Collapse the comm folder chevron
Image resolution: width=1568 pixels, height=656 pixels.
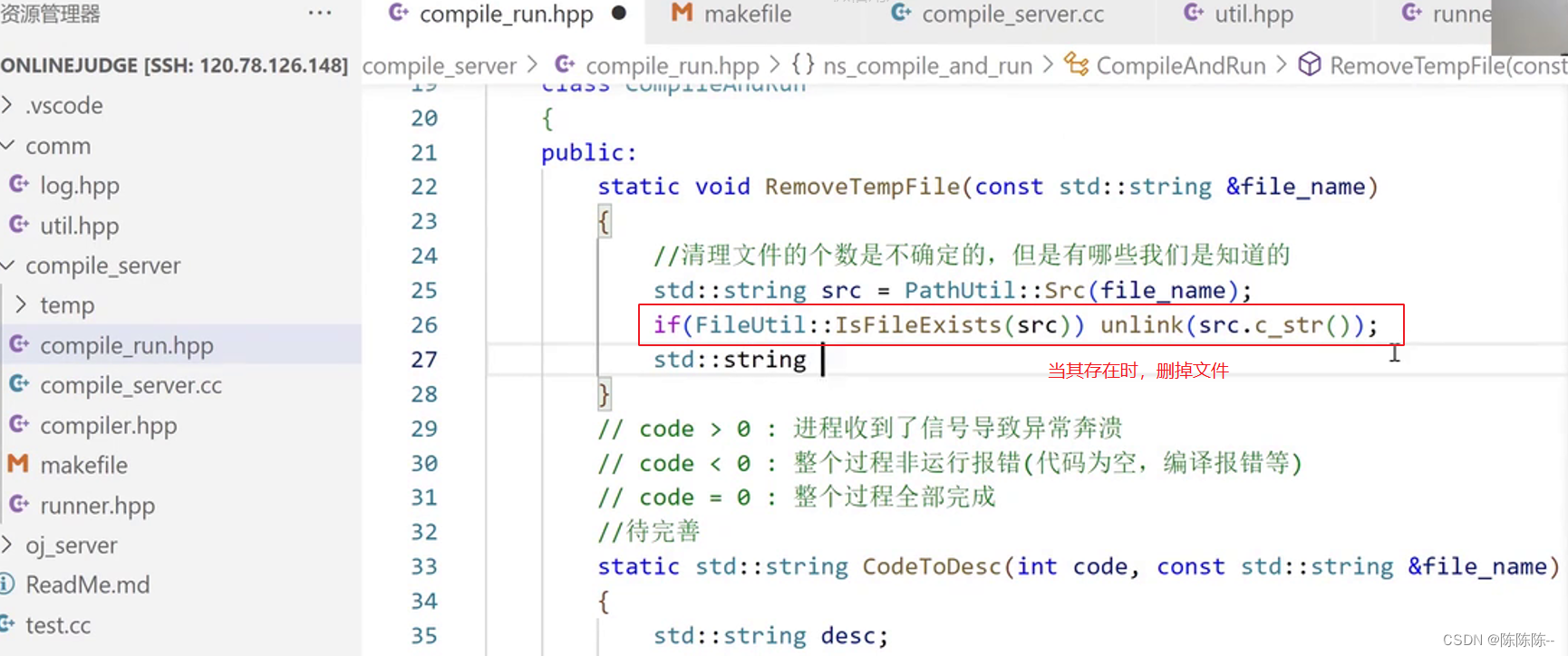(7, 145)
